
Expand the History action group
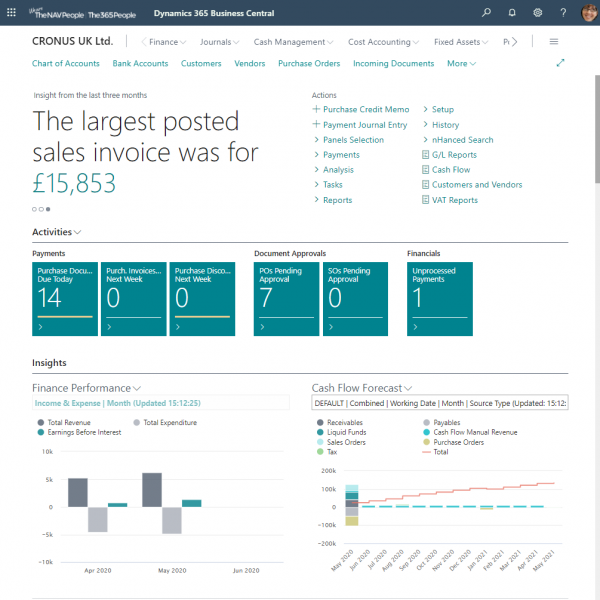pyautogui.click(x=441, y=125)
